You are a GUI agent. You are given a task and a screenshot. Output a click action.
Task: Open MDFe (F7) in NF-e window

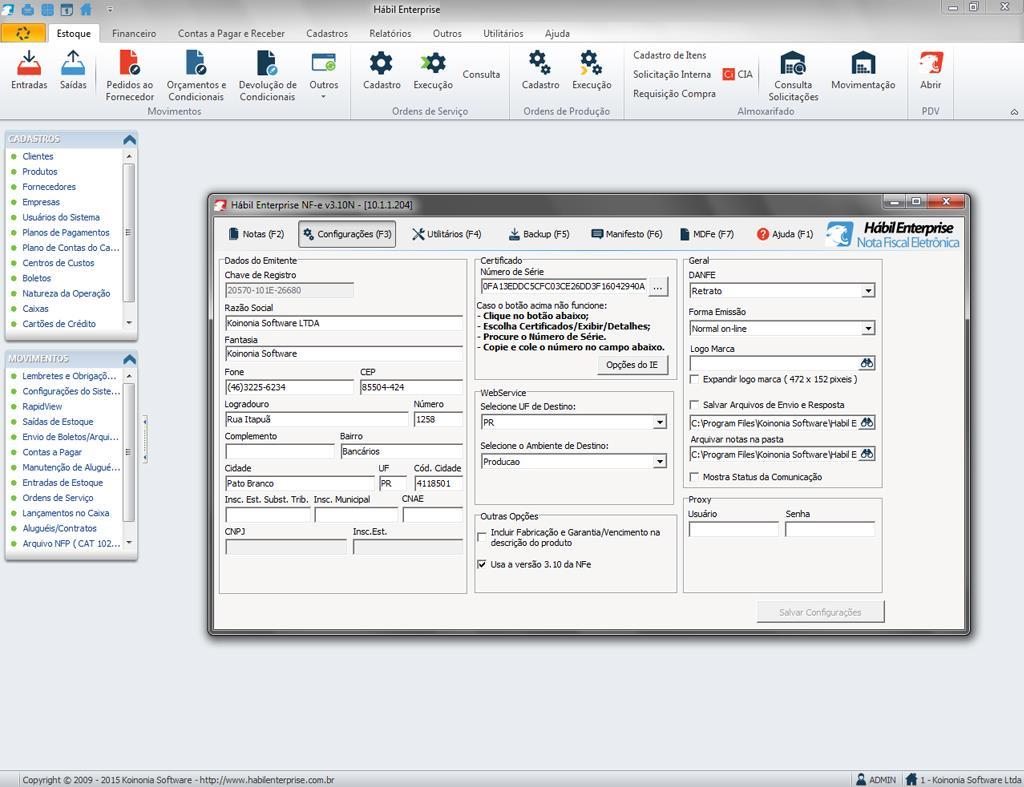pyautogui.click(x=707, y=234)
